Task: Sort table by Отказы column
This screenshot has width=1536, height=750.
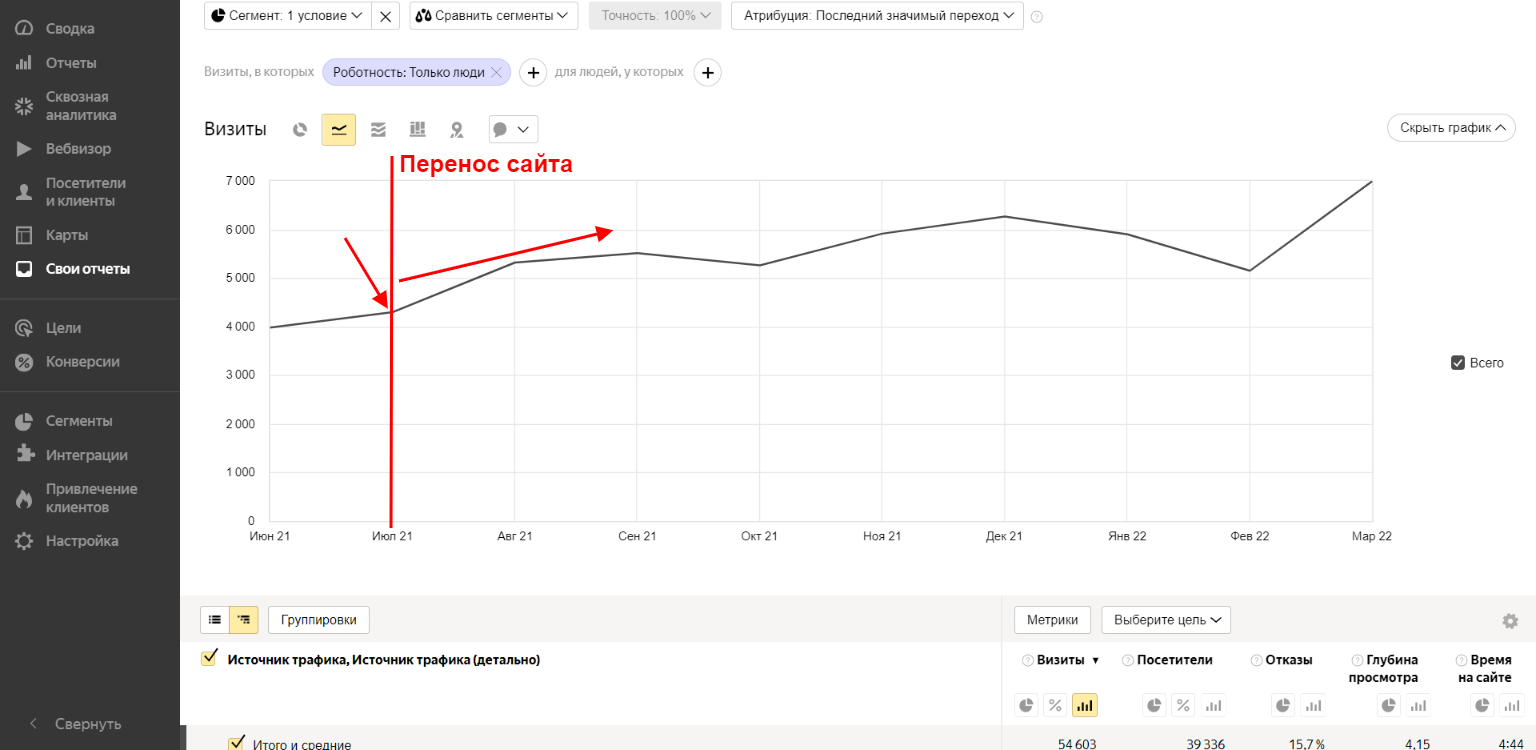Action: [x=1289, y=660]
